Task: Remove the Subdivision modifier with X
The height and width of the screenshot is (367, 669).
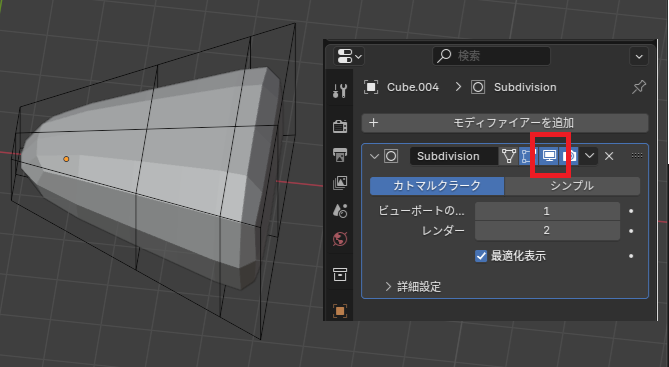Action: tap(609, 156)
